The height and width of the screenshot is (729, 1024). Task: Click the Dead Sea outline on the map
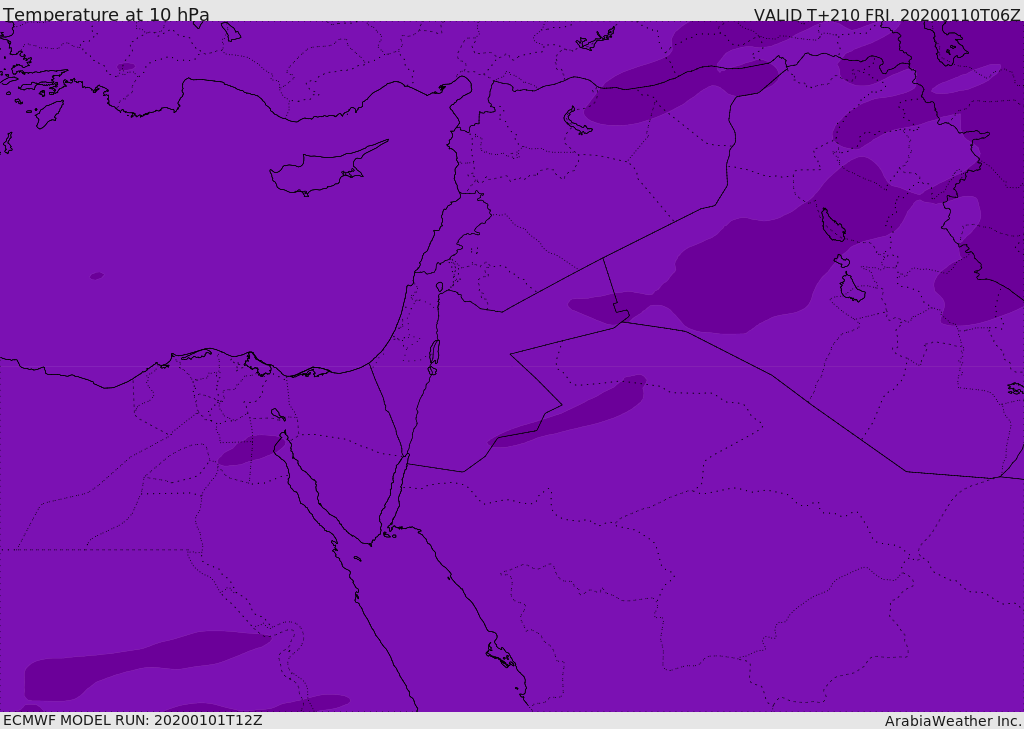click(x=434, y=353)
